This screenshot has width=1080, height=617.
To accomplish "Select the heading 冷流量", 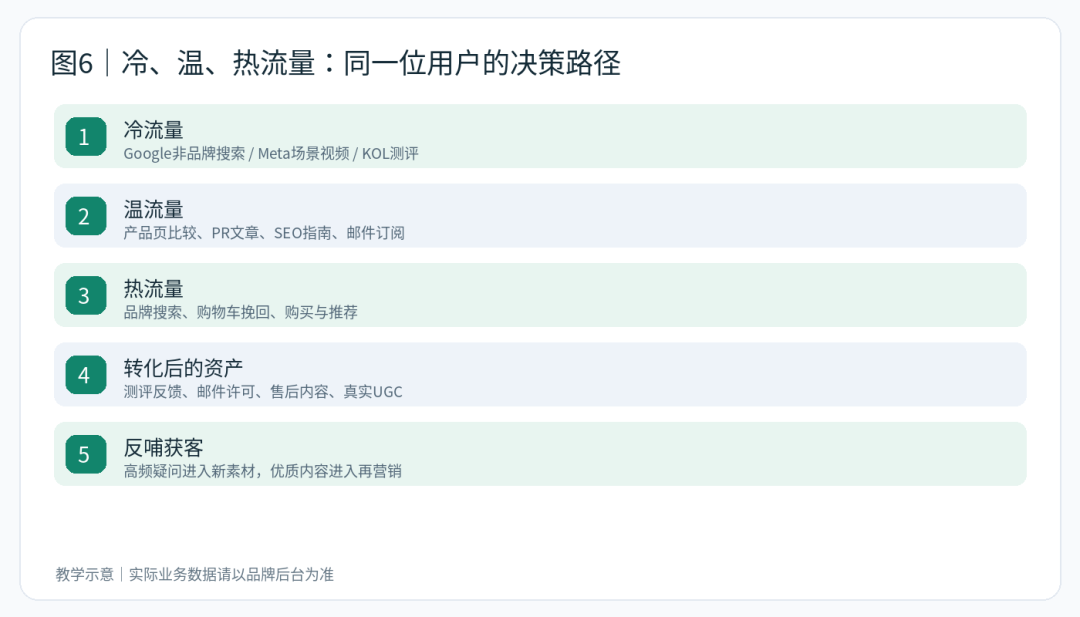I will [154, 129].
